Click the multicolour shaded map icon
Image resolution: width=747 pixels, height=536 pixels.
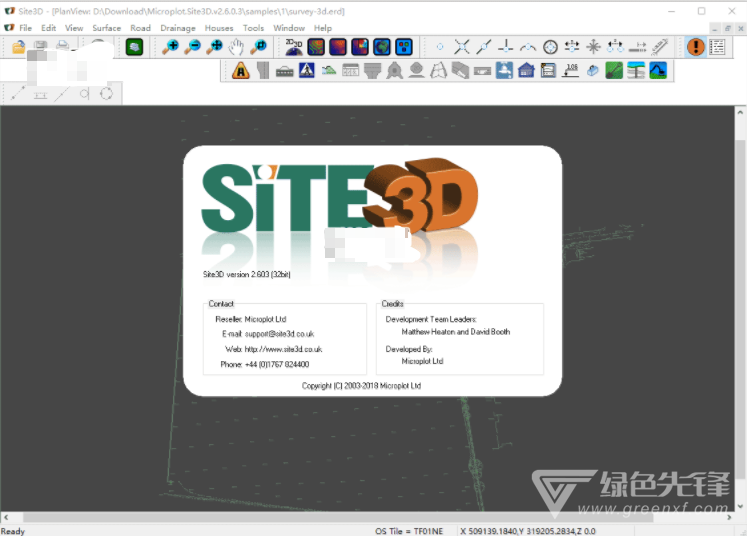(x=360, y=47)
